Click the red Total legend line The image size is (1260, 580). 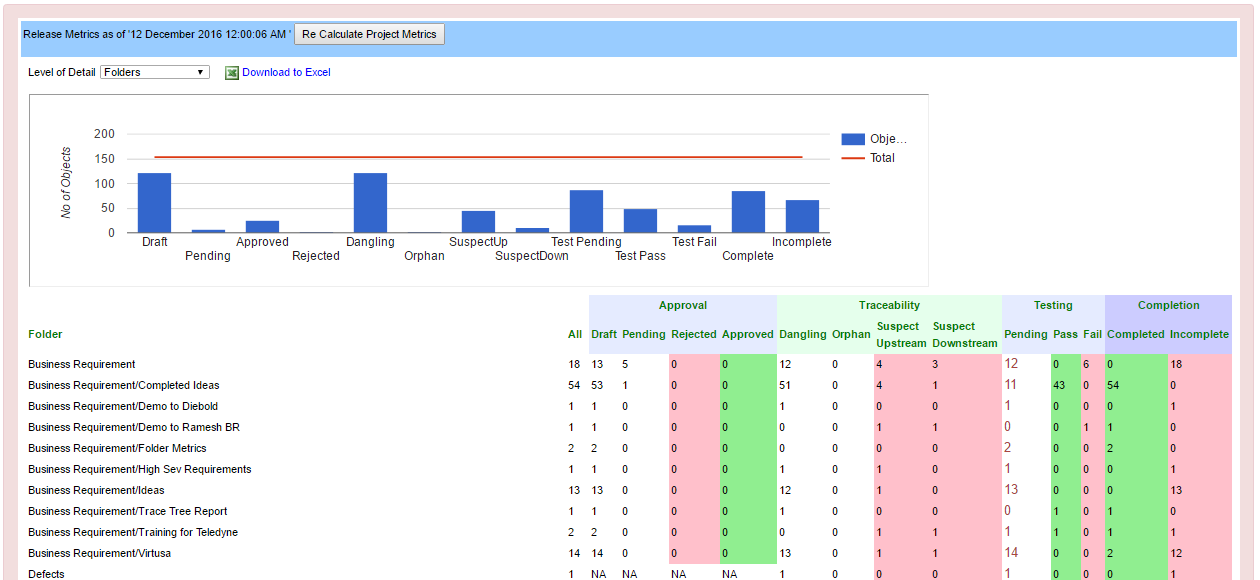coord(853,158)
